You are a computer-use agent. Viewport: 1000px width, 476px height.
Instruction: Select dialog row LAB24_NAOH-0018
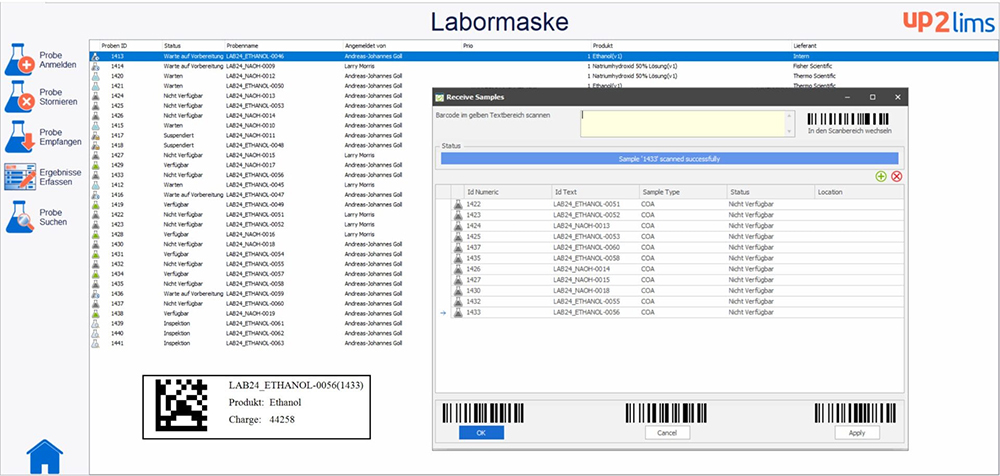click(670, 290)
